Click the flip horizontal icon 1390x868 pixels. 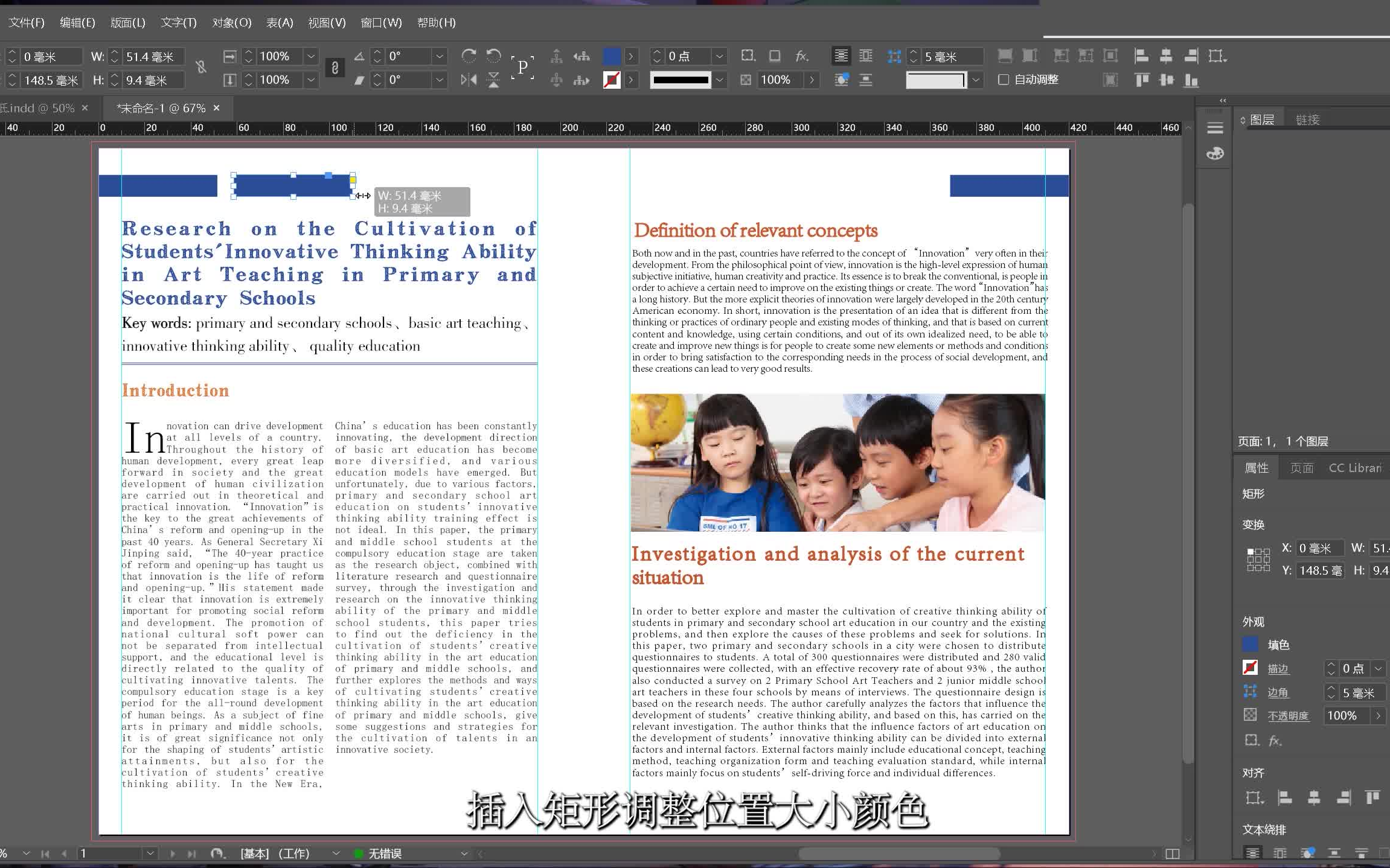(x=469, y=80)
